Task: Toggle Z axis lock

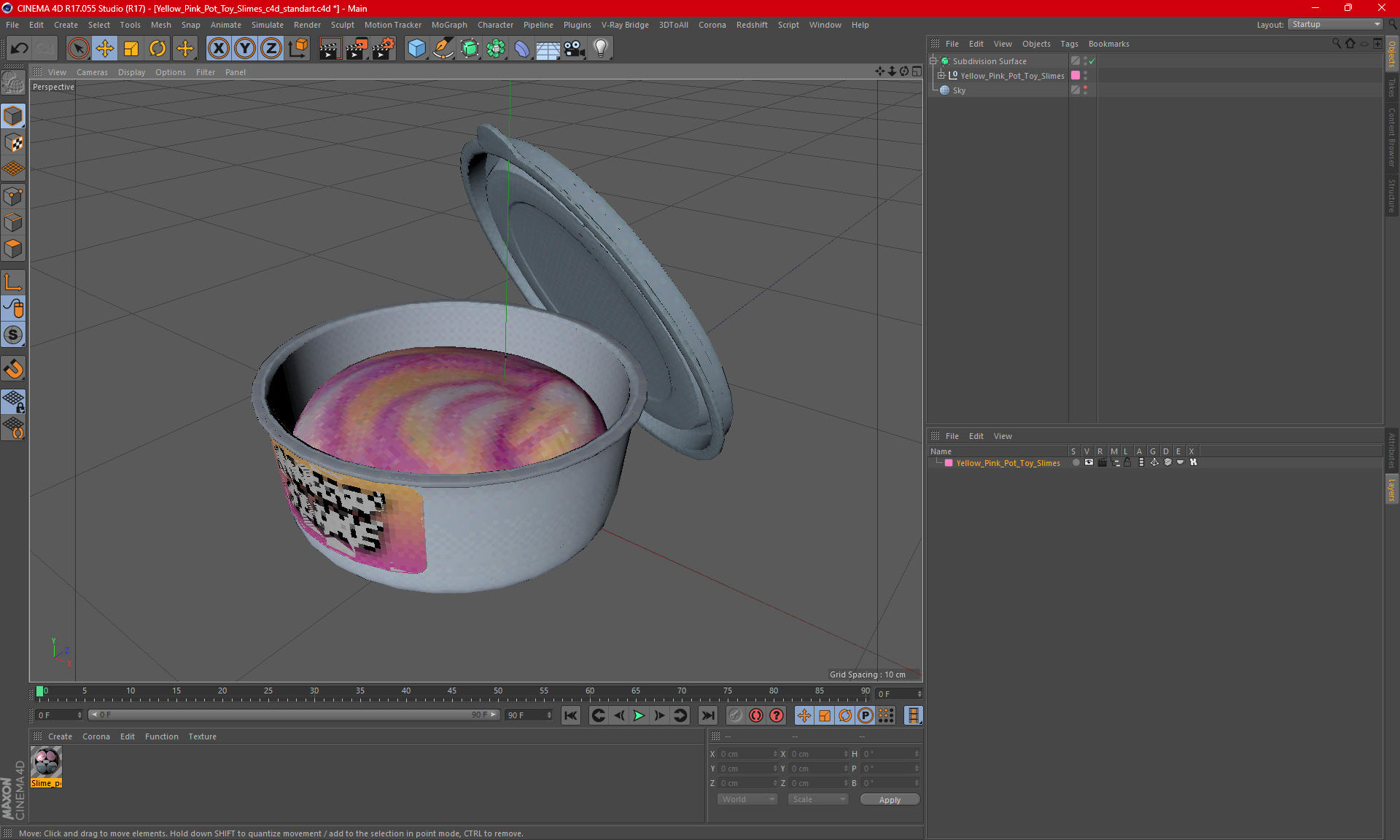Action: tap(271, 49)
